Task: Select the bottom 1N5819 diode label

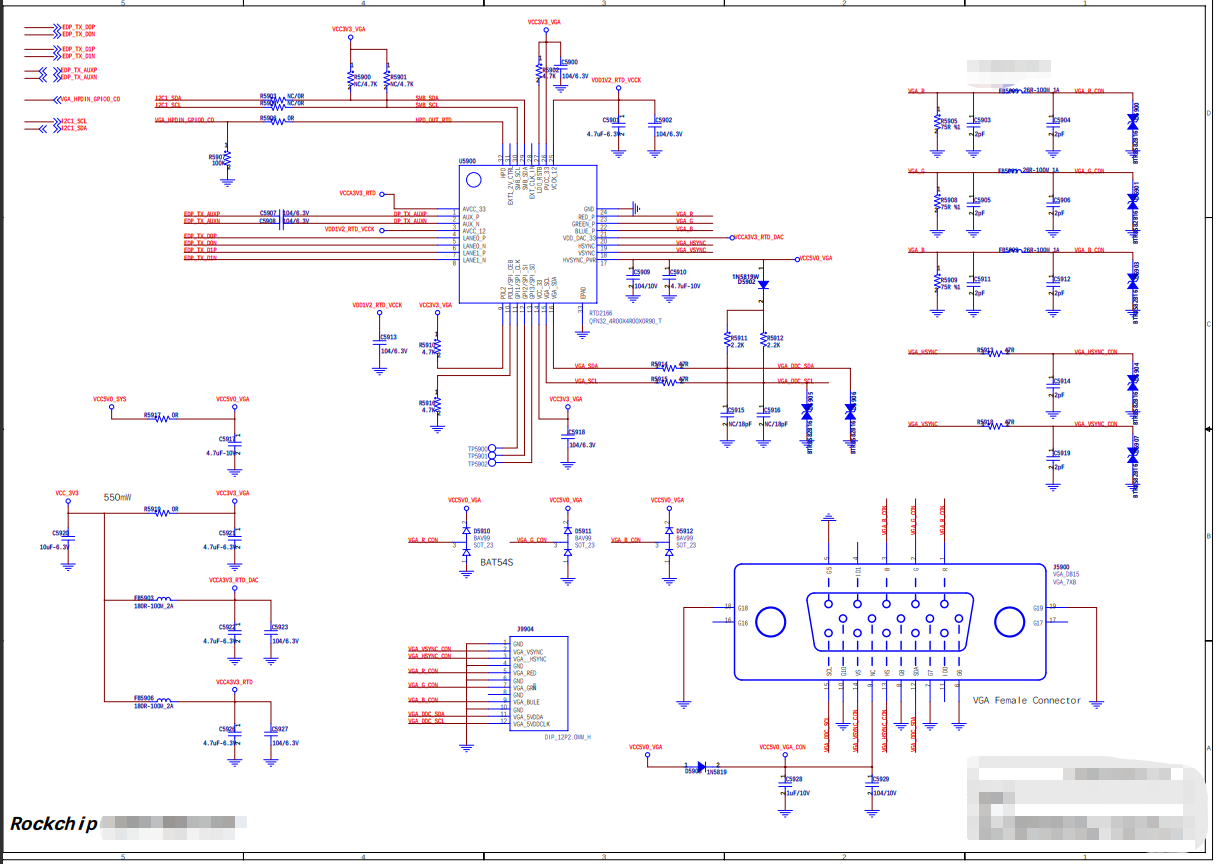Action: point(716,772)
